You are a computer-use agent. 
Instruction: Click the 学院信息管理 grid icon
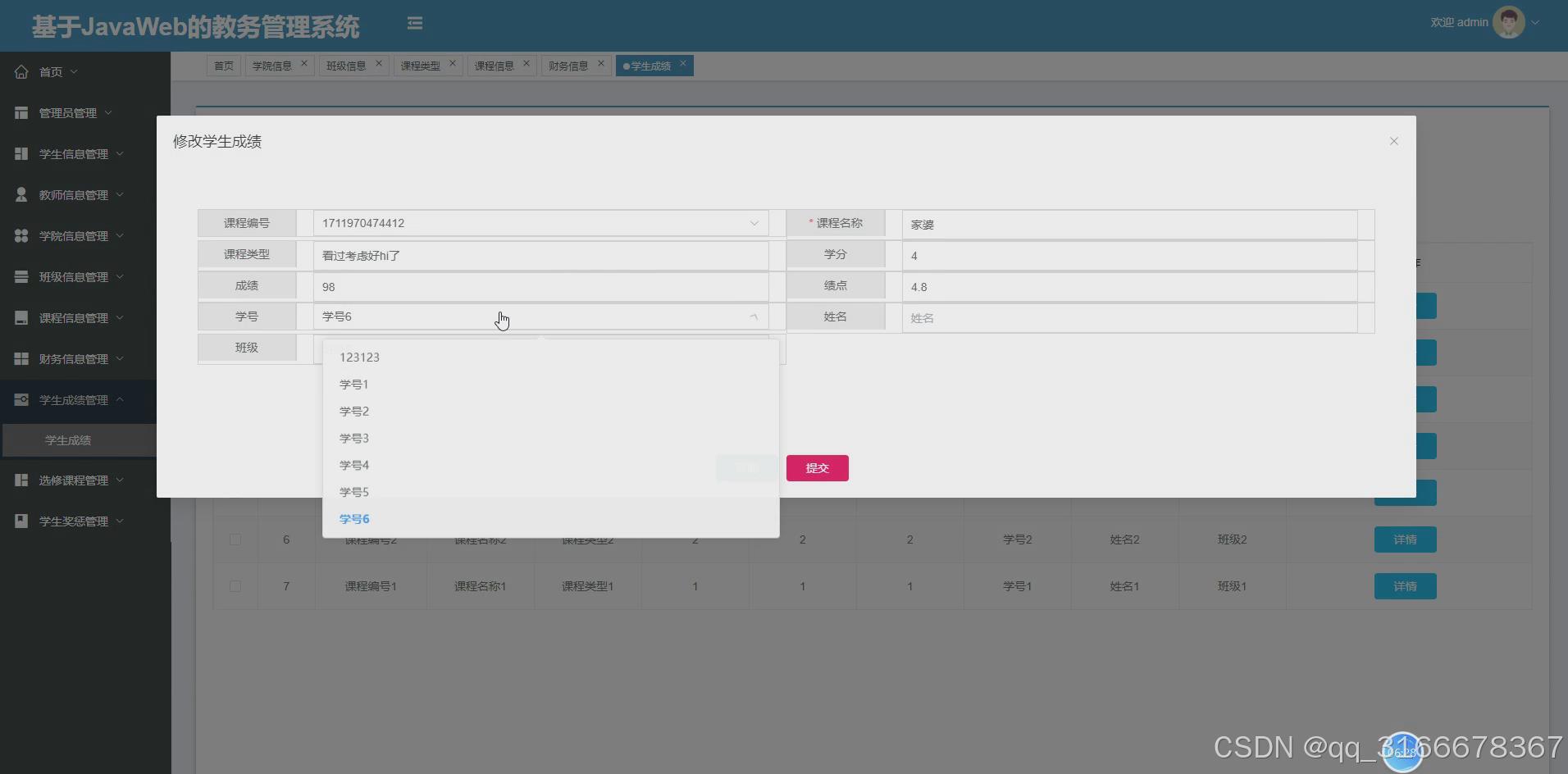click(x=21, y=235)
